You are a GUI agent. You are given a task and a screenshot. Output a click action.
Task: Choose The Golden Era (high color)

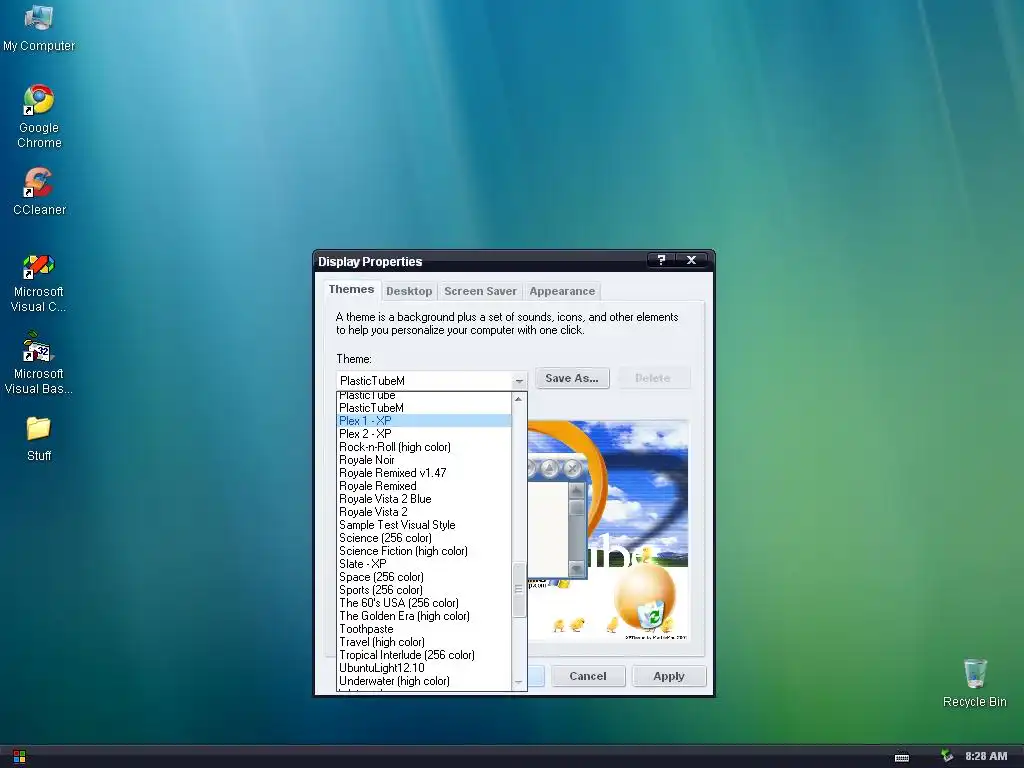(x=424, y=616)
